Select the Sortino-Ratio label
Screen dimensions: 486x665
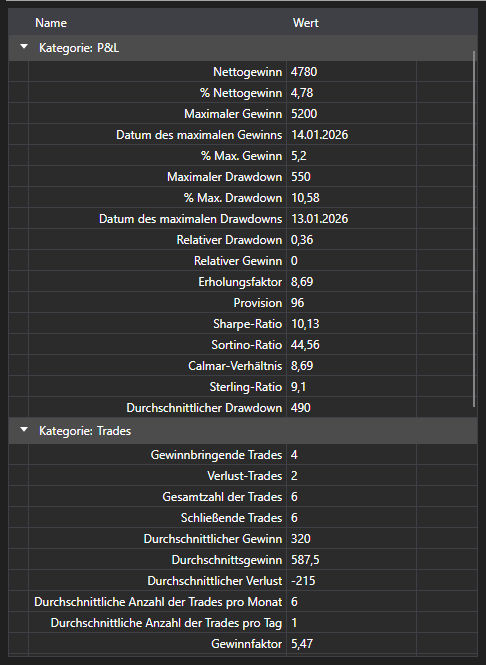pyautogui.click(x=246, y=345)
